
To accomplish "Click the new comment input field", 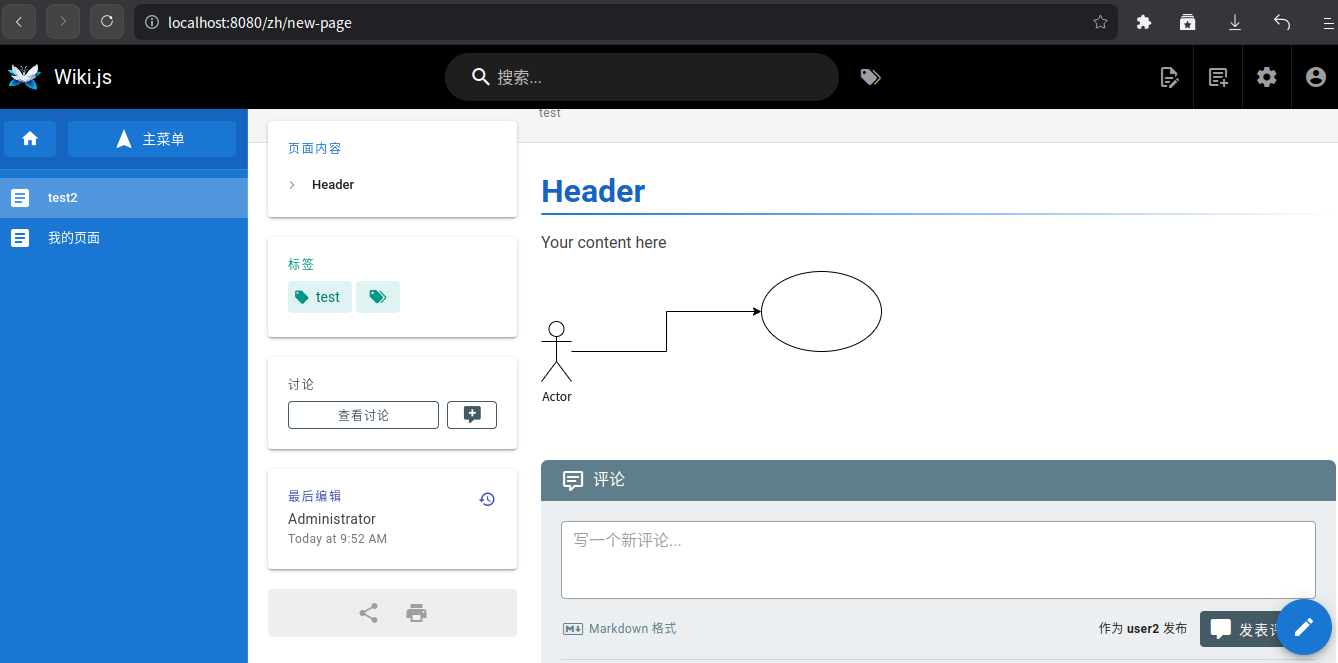I will click(x=937, y=560).
